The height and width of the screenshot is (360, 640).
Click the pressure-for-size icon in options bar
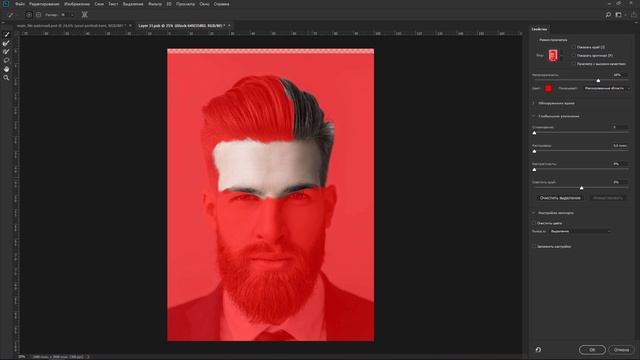point(84,15)
